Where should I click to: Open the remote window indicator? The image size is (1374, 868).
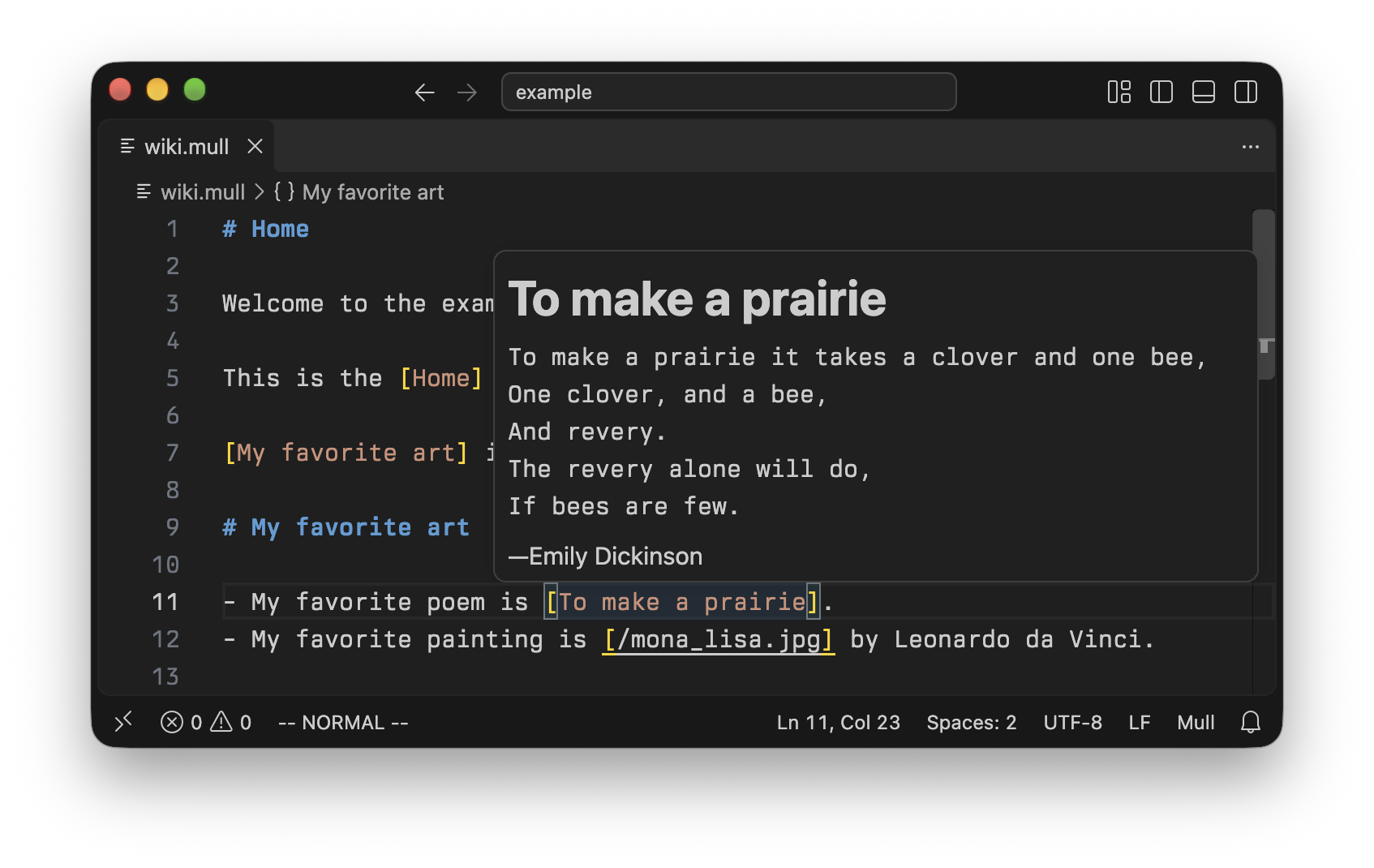(x=123, y=722)
